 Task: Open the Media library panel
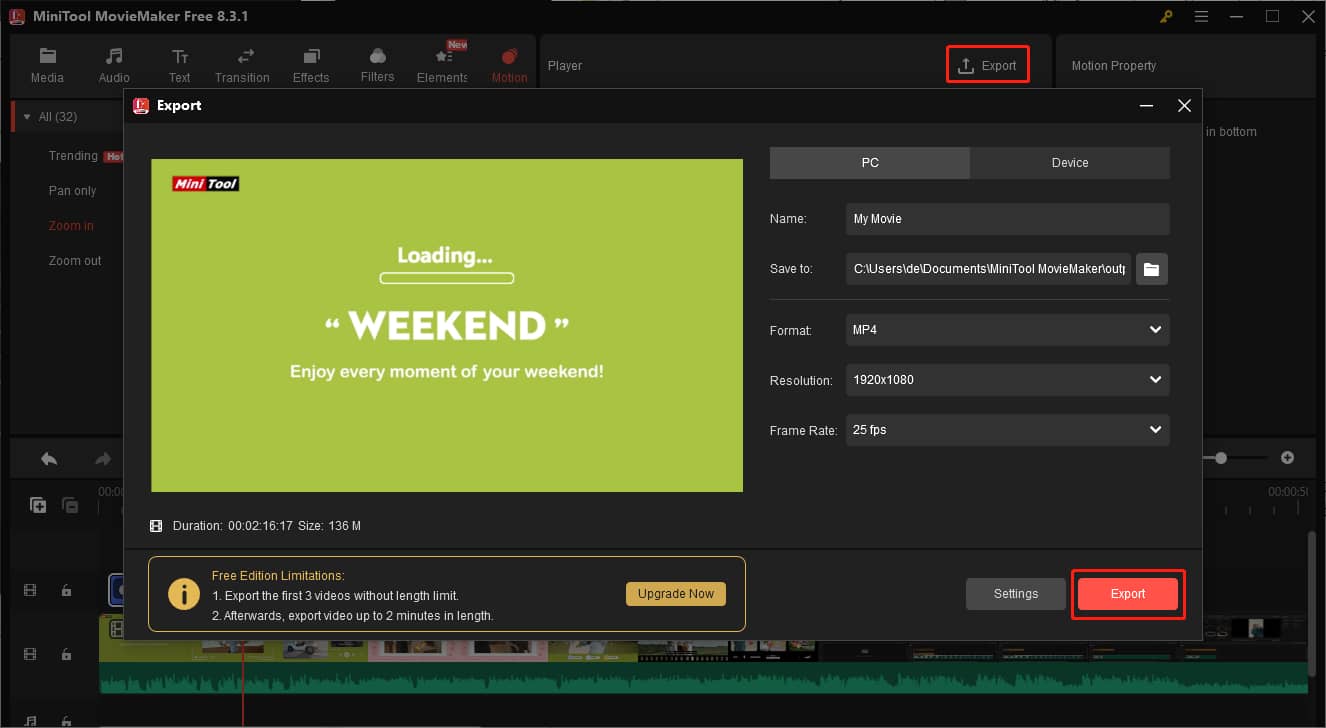pyautogui.click(x=47, y=63)
